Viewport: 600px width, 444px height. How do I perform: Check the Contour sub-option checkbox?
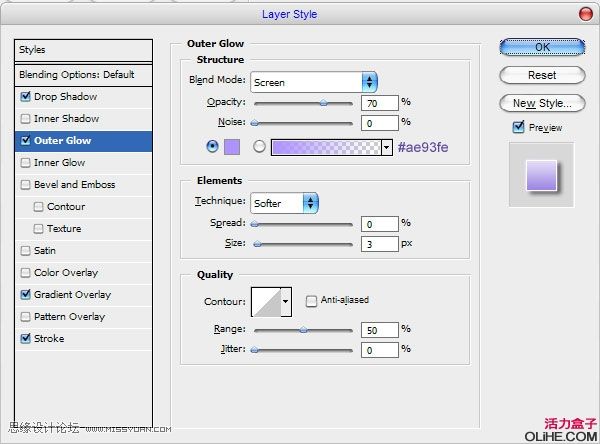point(38,207)
